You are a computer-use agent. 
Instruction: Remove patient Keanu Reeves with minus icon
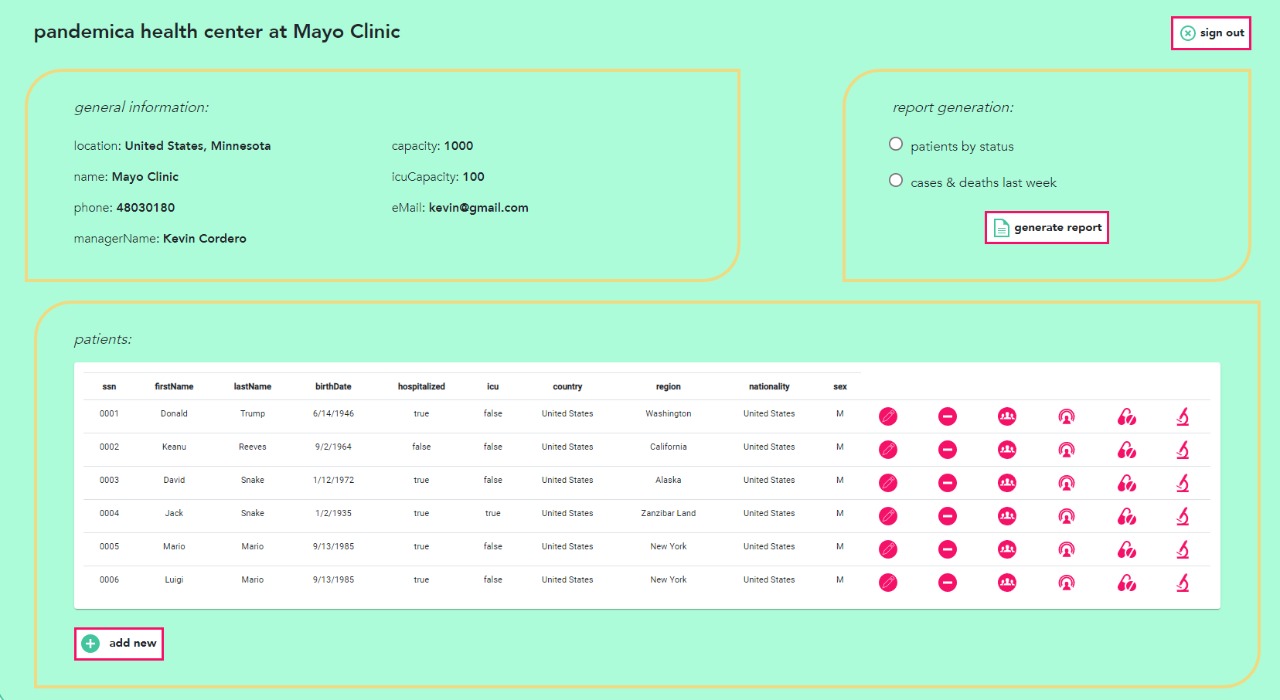pyautogui.click(x=948, y=450)
